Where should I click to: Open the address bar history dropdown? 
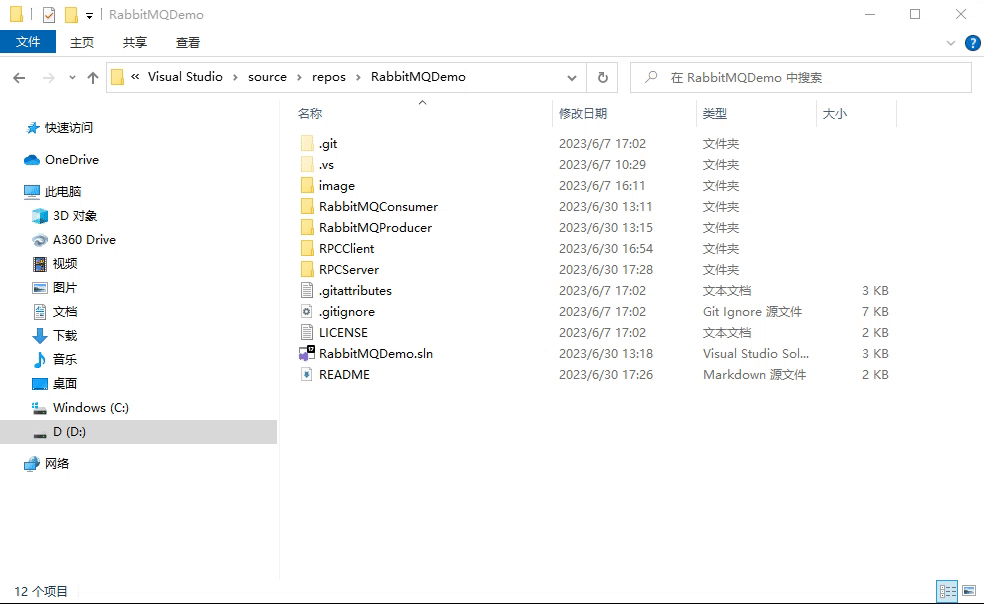[x=572, y=78]
